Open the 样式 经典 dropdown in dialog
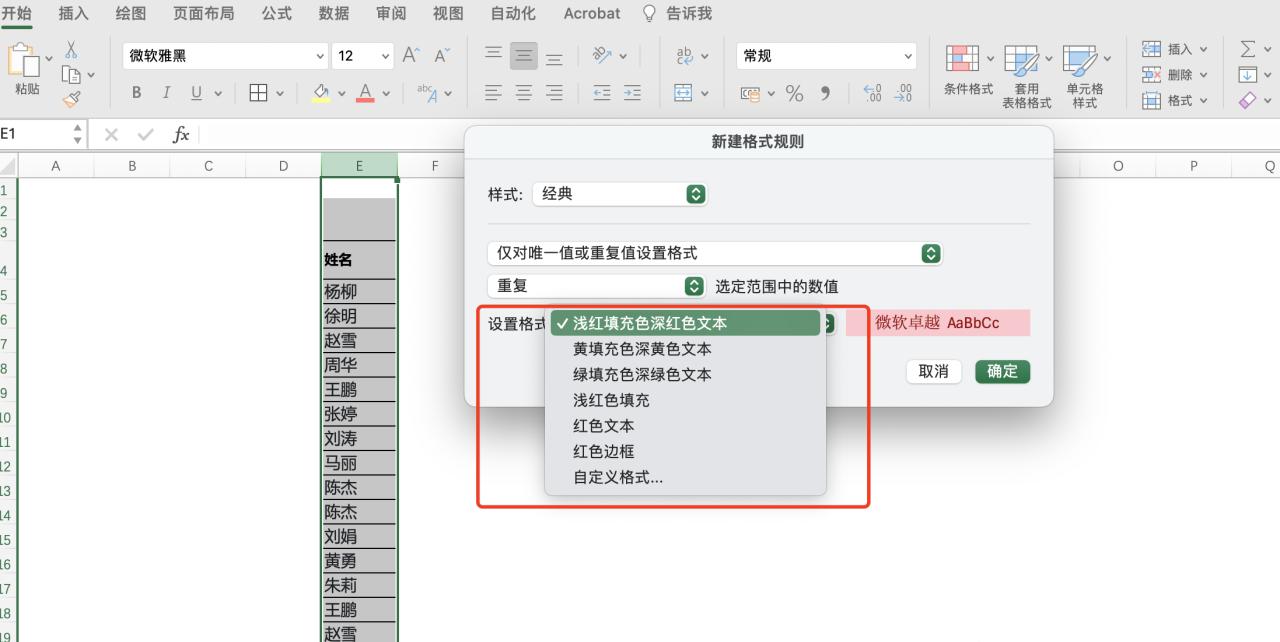The height and width of the screenshot is (642, 1280). pos(619,194)
